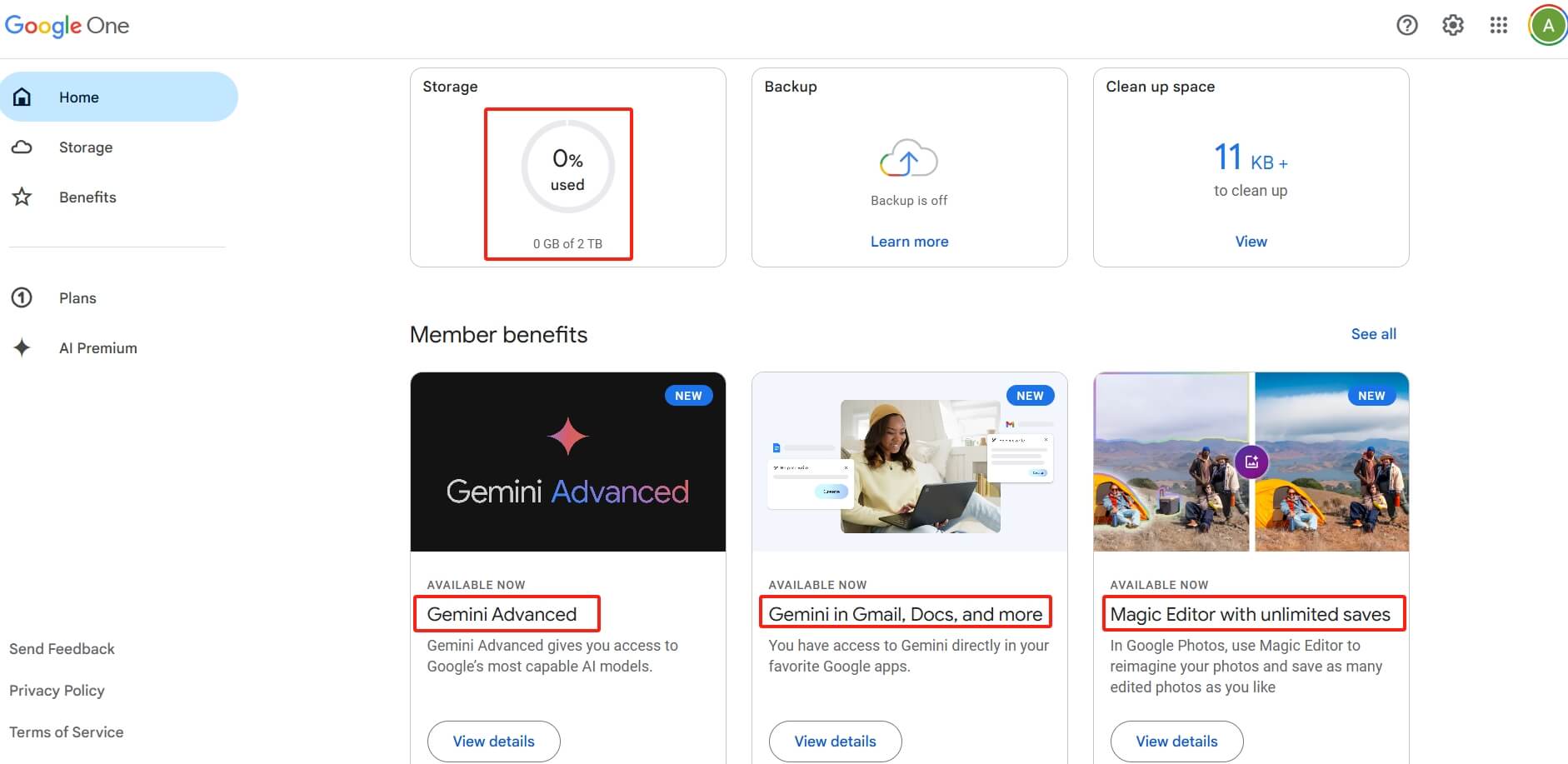Open the Gemini in Gmail illustration image

[910, 462]
